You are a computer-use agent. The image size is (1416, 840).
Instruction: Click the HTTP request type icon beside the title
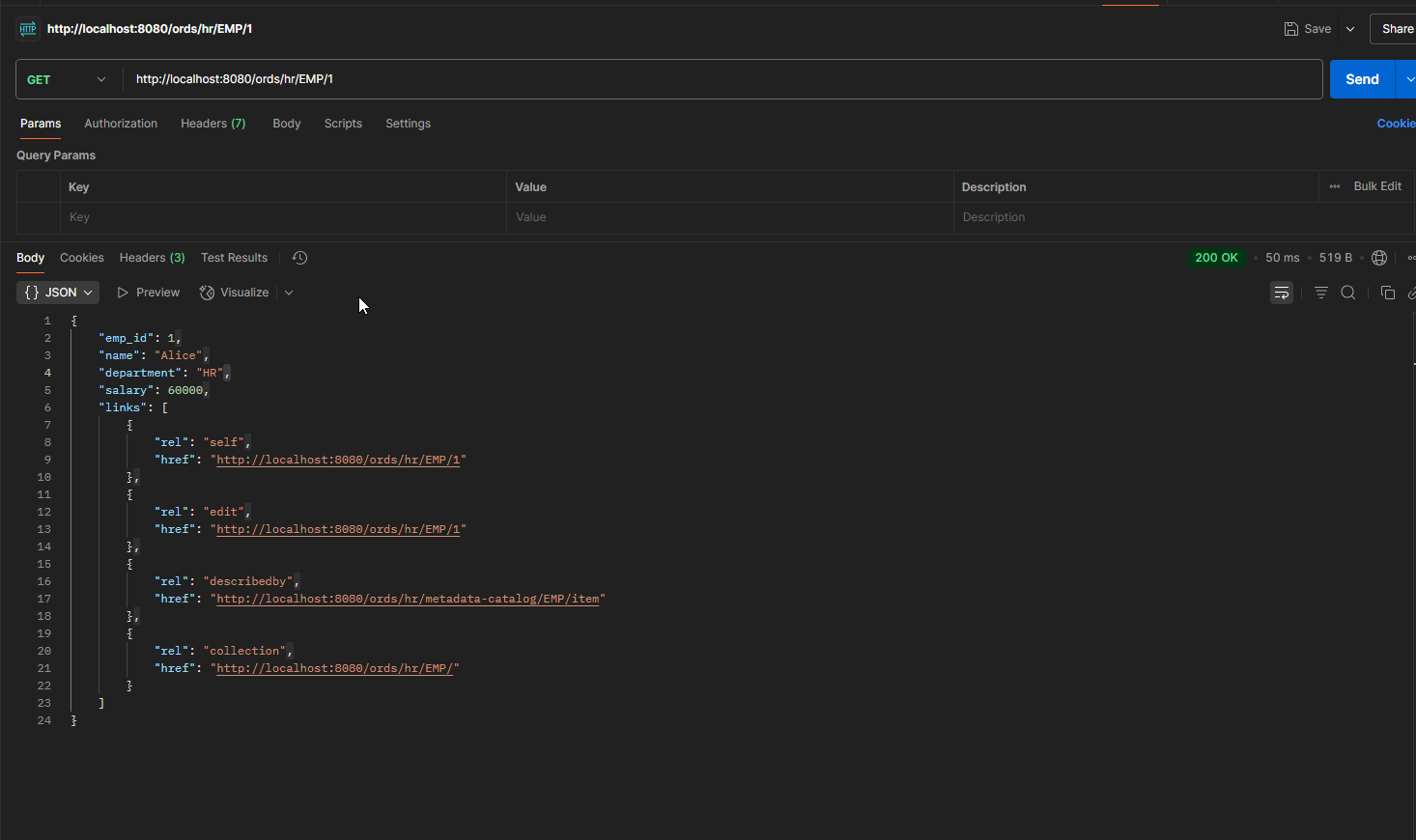(28, 29)
